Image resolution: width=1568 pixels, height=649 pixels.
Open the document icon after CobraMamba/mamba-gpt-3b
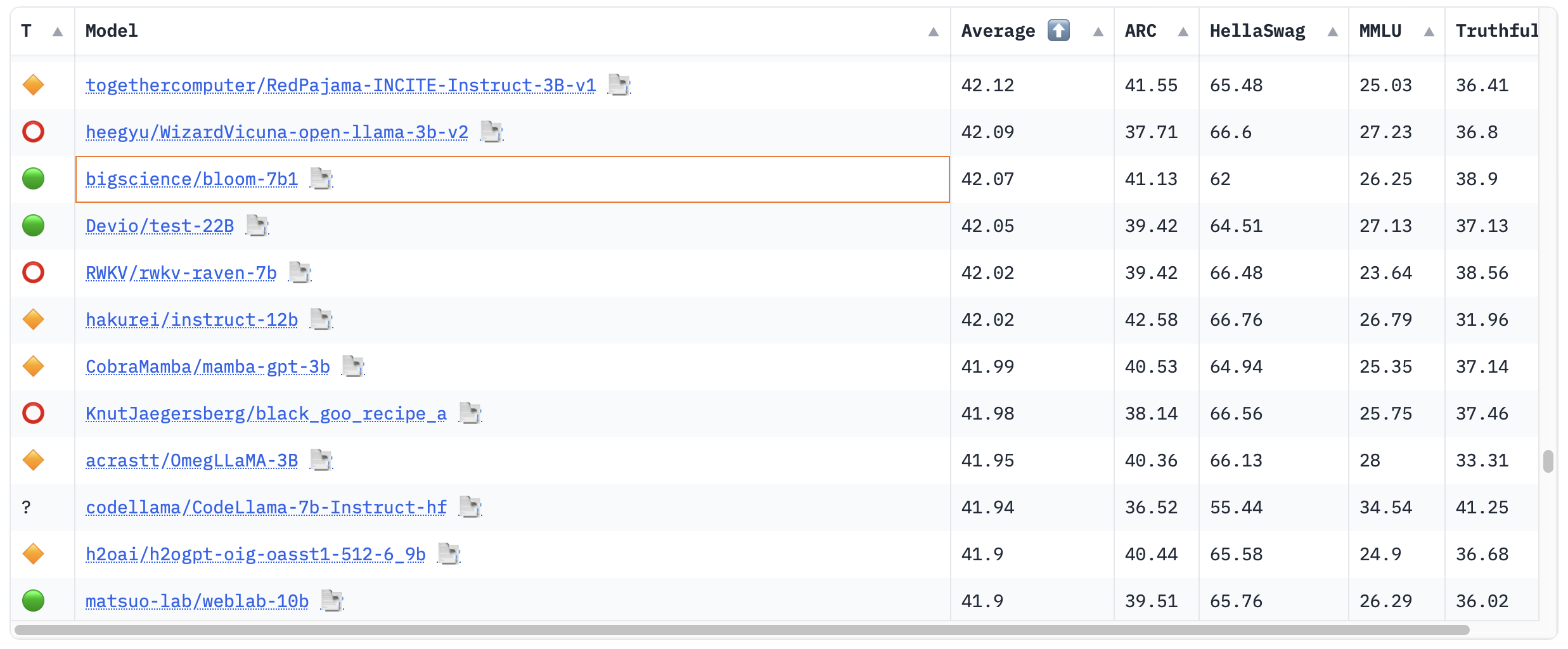tap(352, 366)
